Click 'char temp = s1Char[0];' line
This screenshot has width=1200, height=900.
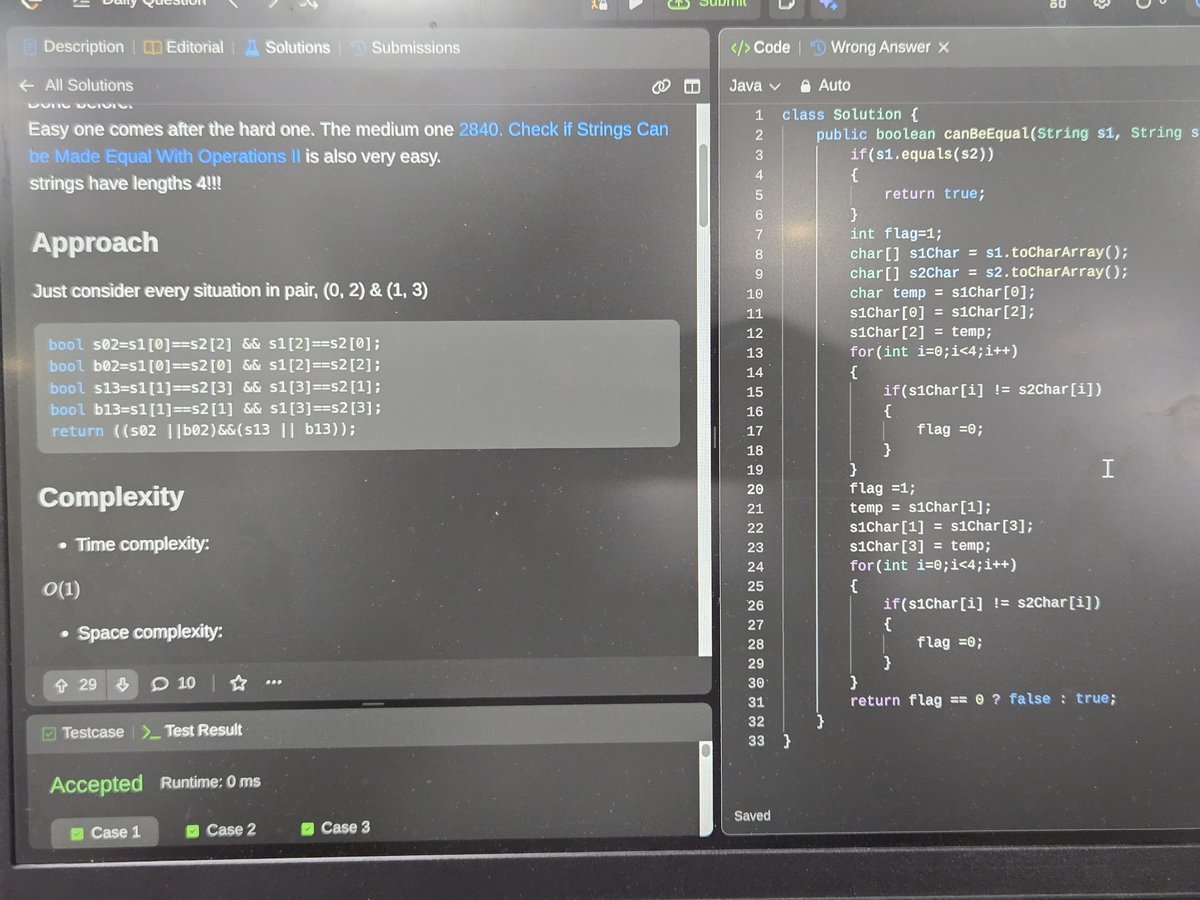tap(943, 293)
